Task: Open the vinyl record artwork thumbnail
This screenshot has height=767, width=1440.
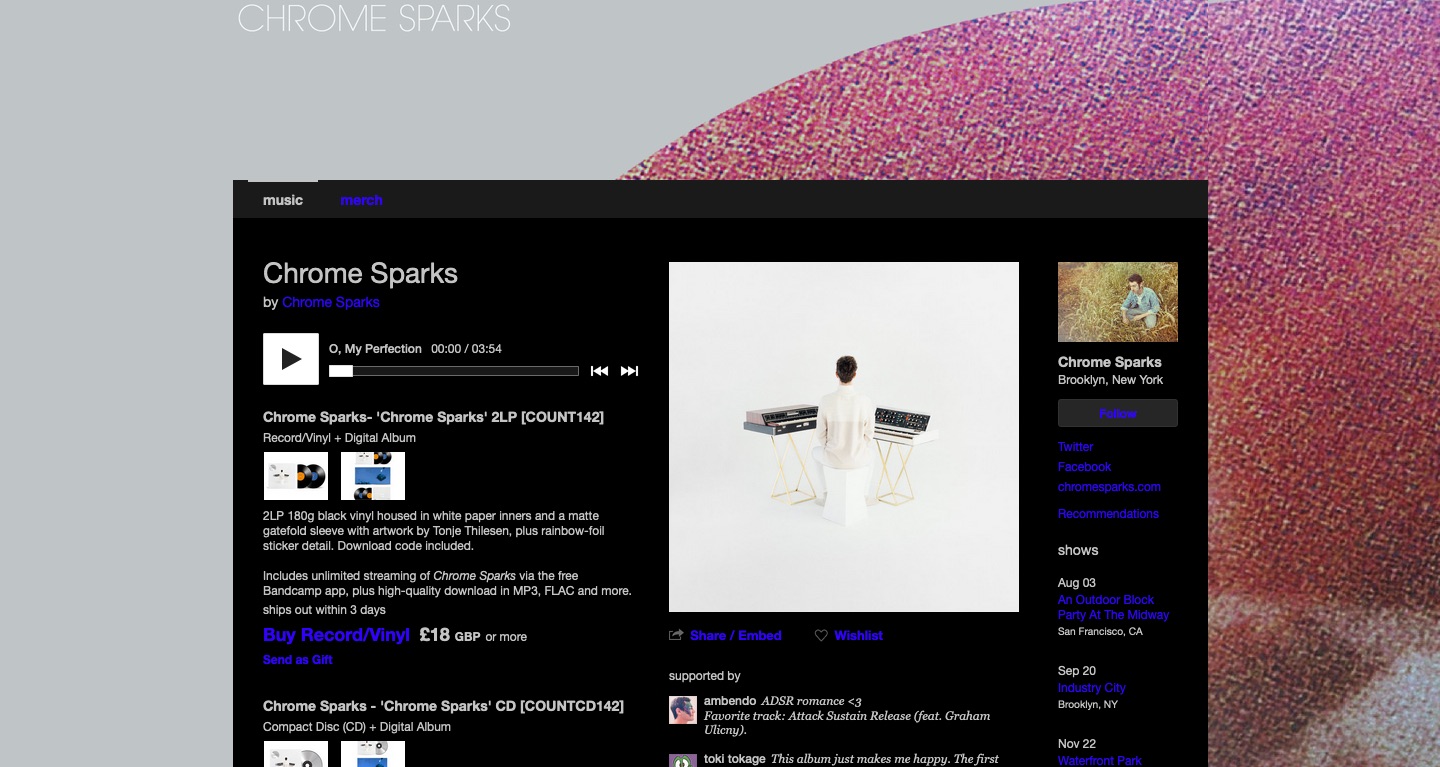Action: [x=294, y=476]
